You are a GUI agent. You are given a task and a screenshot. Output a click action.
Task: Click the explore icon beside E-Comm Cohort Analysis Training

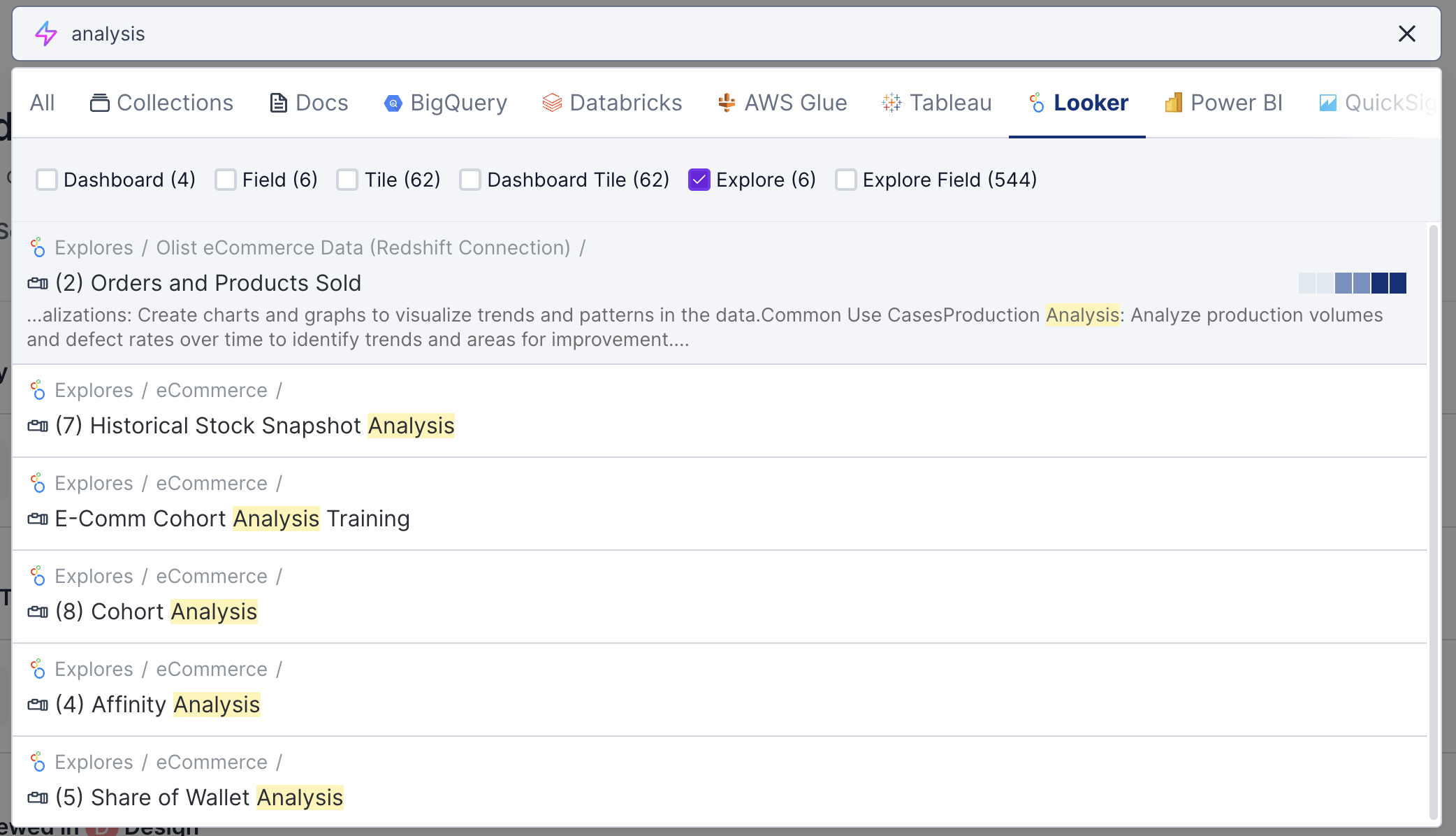coord(38,519)
